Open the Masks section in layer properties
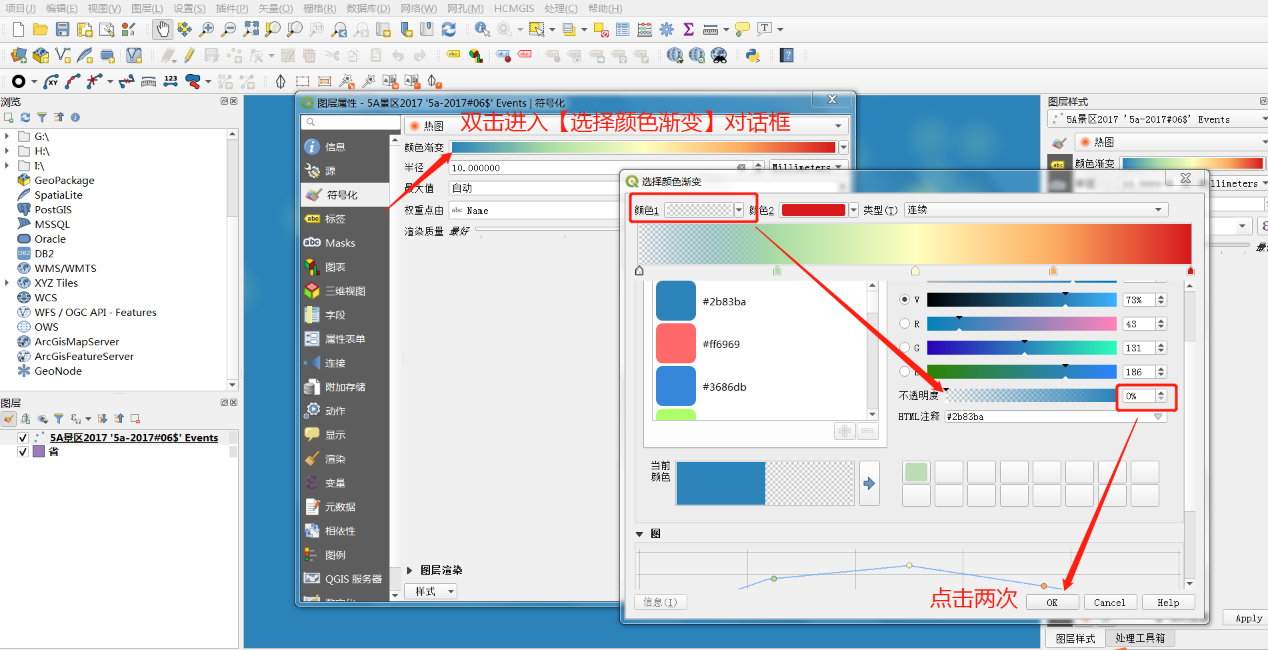Screen dimensions: 1268x650 coord(340,243)
